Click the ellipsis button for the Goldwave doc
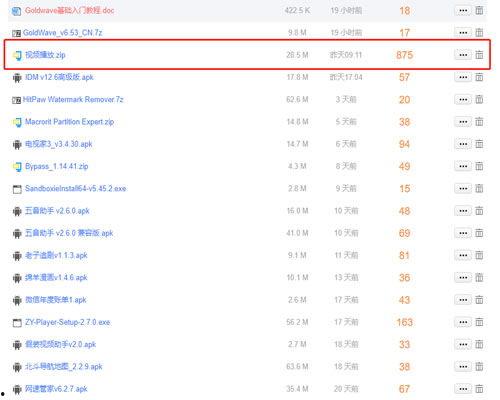Viewport: 500px width, 400px height. tap(463, 11)
